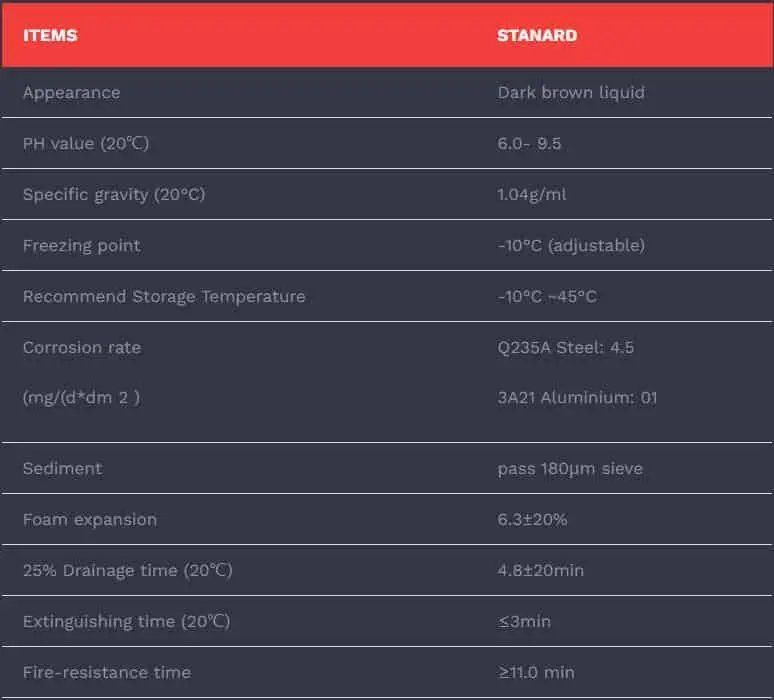The image size is (774, 700).
Task: Select the Extinguishing time (20℃) label
Action: 126,621
